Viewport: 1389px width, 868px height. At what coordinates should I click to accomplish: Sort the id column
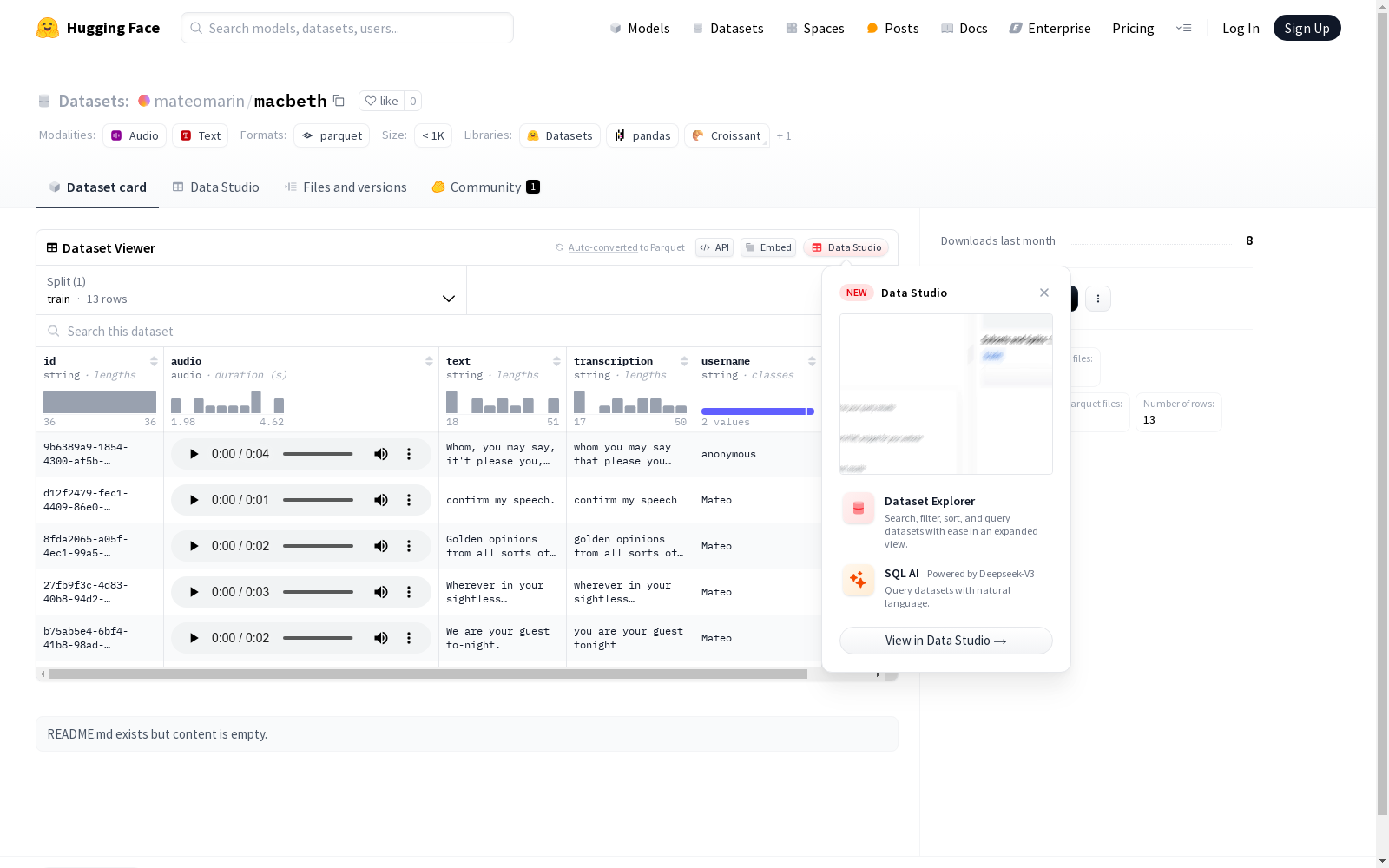(154, 361)
